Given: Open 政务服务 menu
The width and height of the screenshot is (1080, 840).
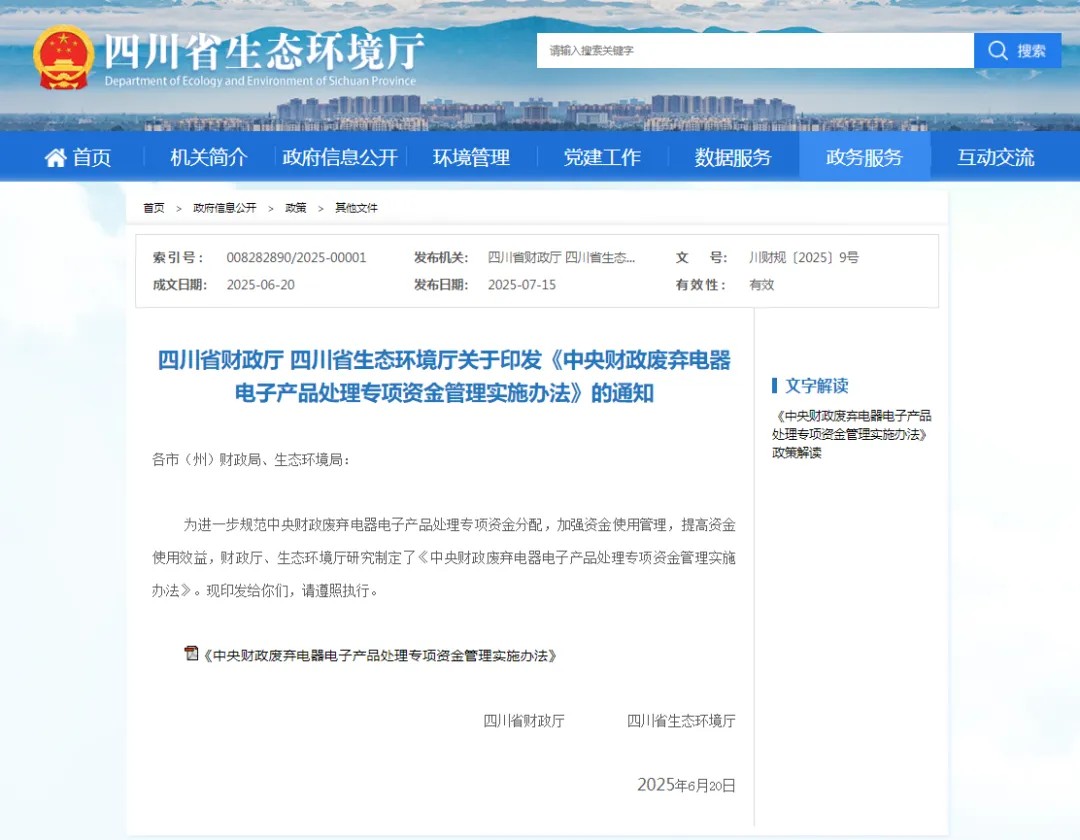Looking at the screenshot, I should click(x=864, y=158).
